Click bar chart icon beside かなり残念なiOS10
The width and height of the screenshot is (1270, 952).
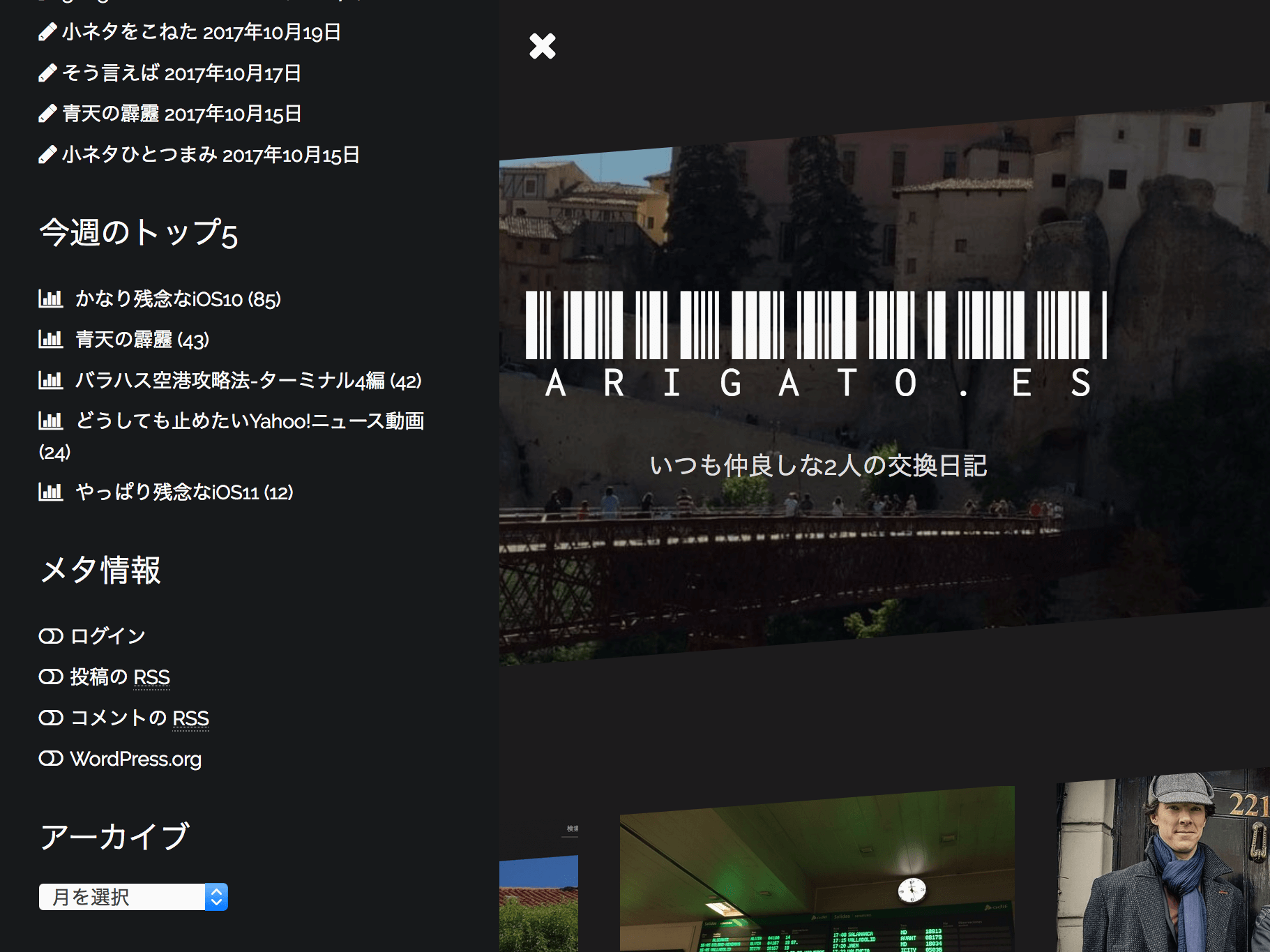[x=50, y=299]
